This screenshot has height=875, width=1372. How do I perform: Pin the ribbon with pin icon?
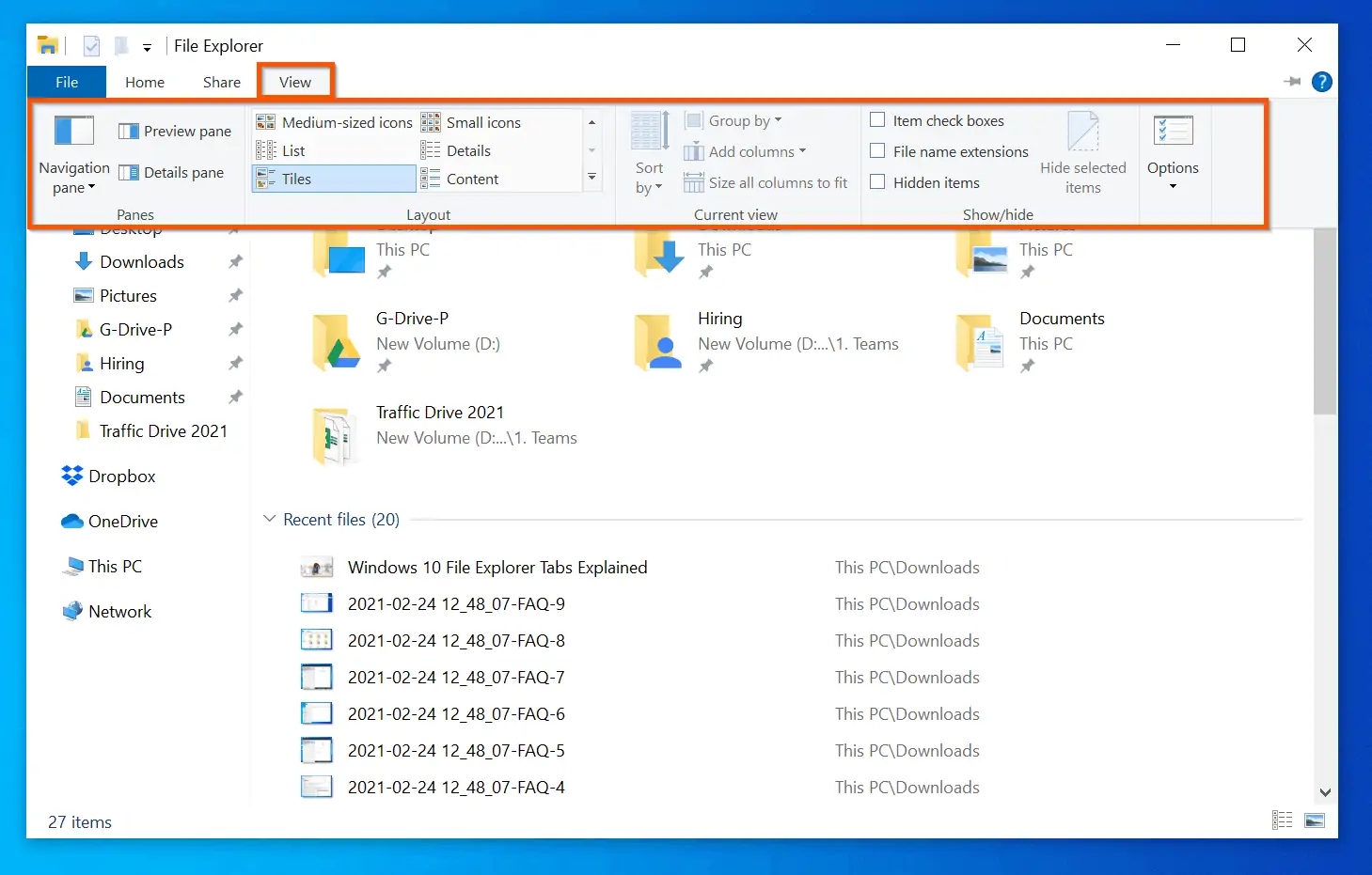tap(1293, 82)
